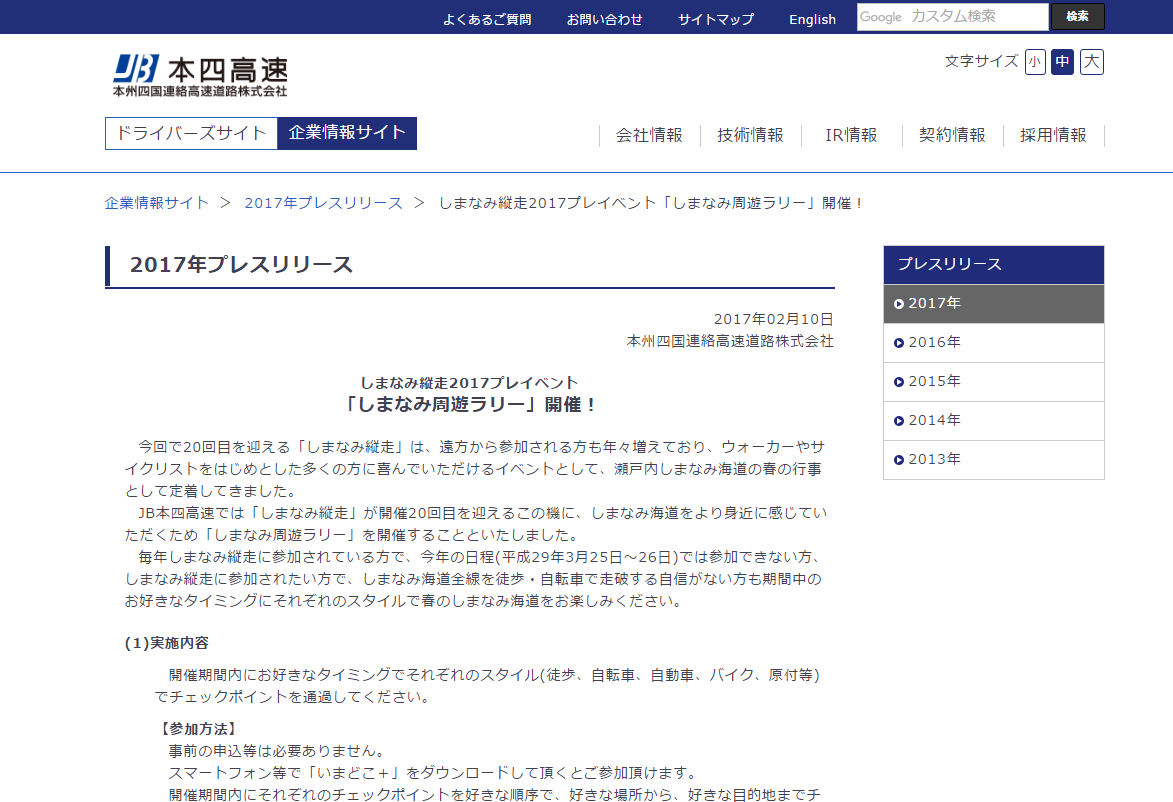This screenshot has height=802, width=1173.
Task: Select 2016年 in the press release sidebar
Action: 993,343
